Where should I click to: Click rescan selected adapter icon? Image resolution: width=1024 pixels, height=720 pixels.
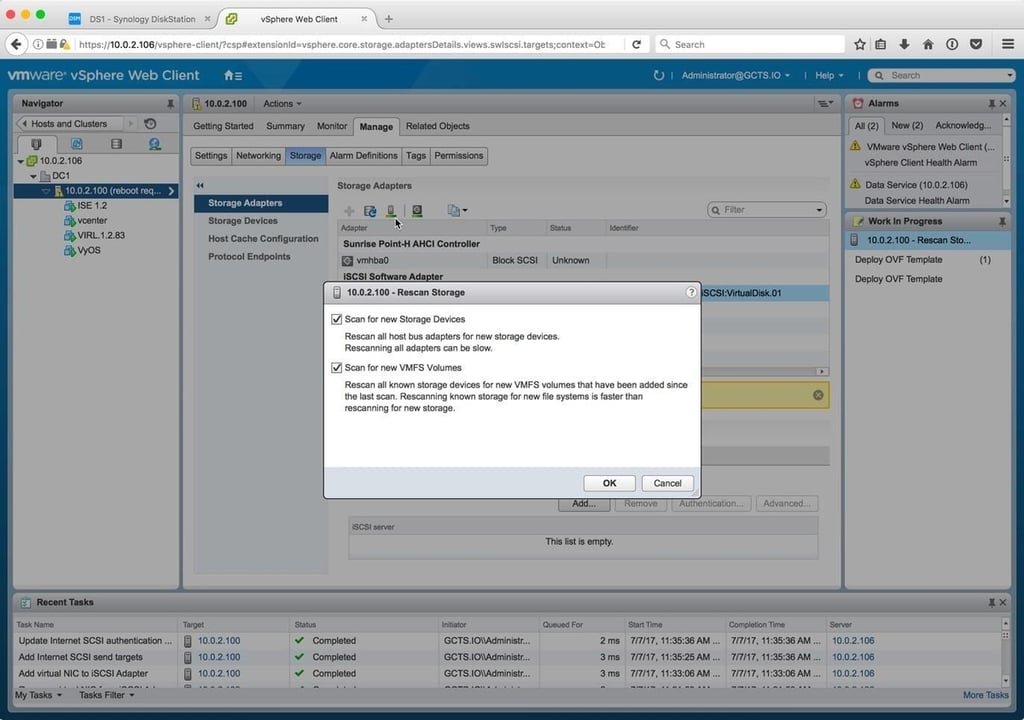click(417, 210)
